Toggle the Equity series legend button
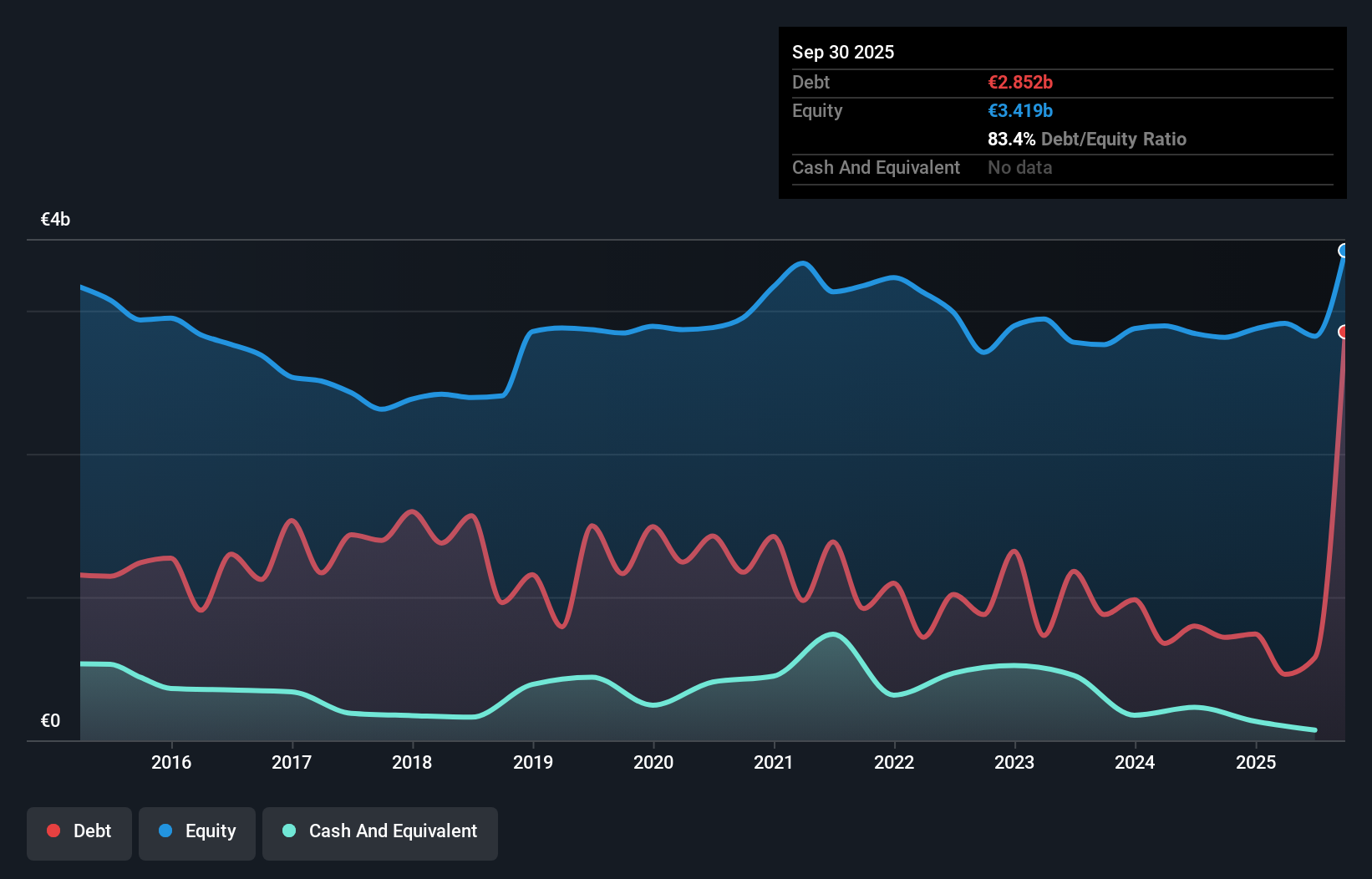 pos(197,833)
